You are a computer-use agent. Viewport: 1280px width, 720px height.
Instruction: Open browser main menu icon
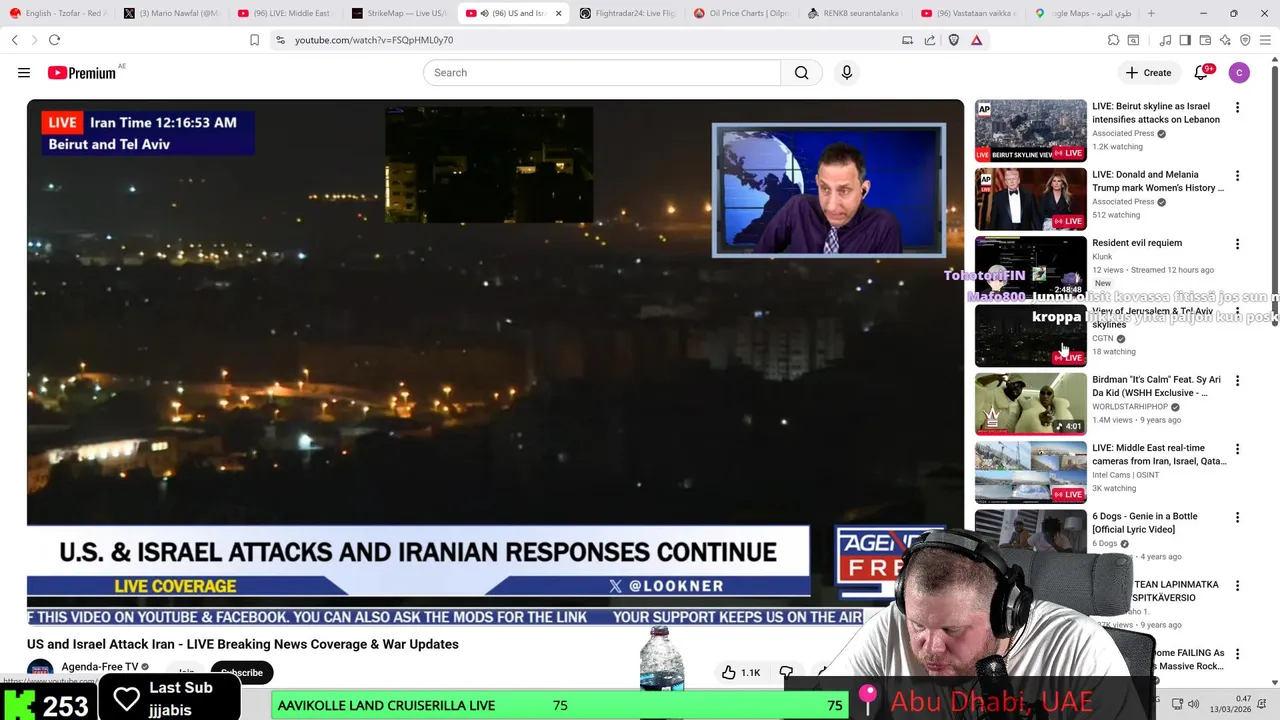pyautogui.click(x=1265, y=40)
